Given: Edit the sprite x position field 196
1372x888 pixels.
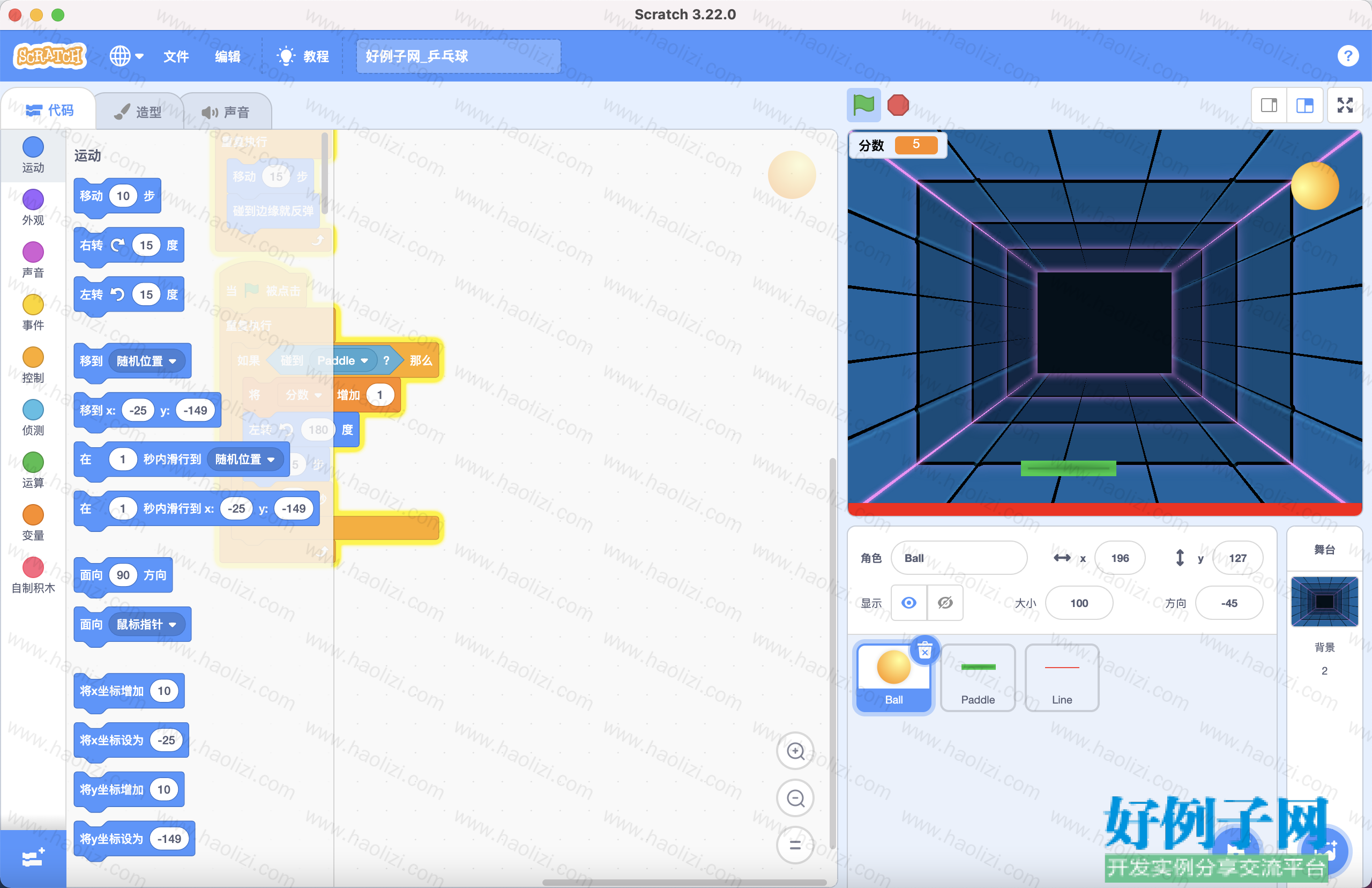Looking at the screenshot, I should [1120, 558].
